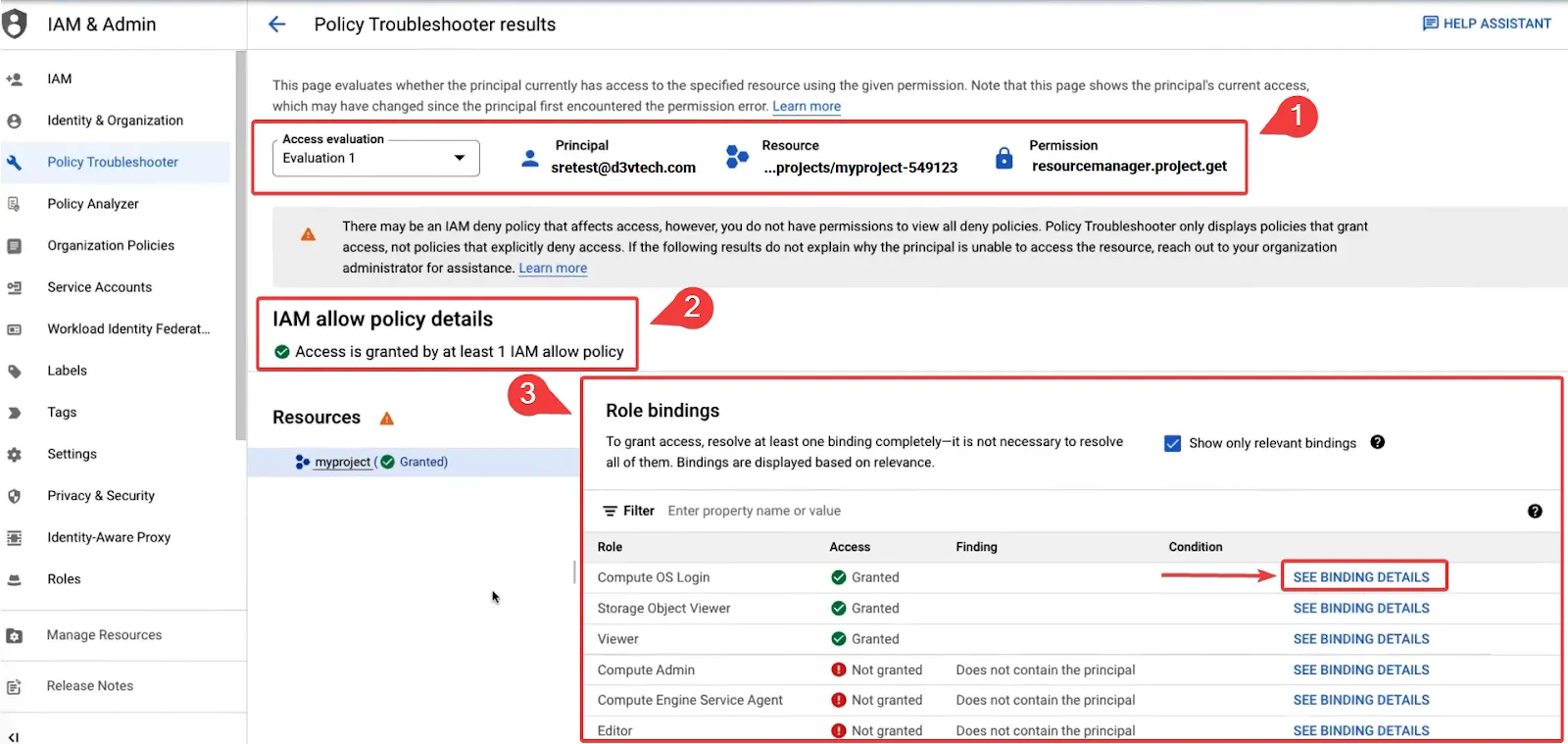This screenshot has height=744, width=1568.
Task: Click the Identity & Organization sidebar icon
Action: (14, 121)
